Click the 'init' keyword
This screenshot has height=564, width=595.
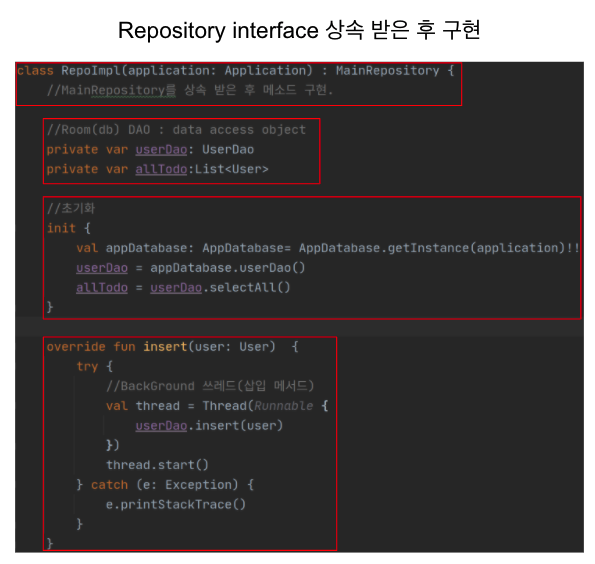pyautogui.click(x=61, y=228)
